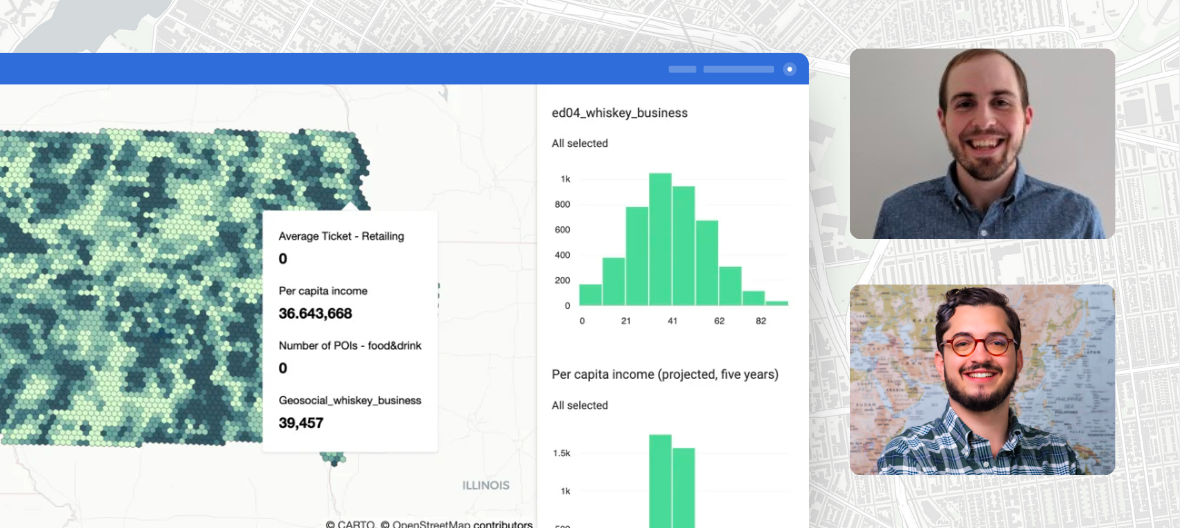Open the CARTO attribution link
Screen dimensions: 1180x528
[349, 524]
